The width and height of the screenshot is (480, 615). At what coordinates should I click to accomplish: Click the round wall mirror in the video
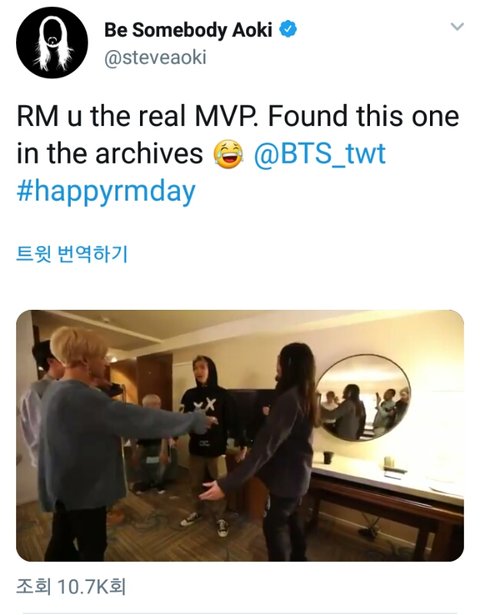click(363, 397)
